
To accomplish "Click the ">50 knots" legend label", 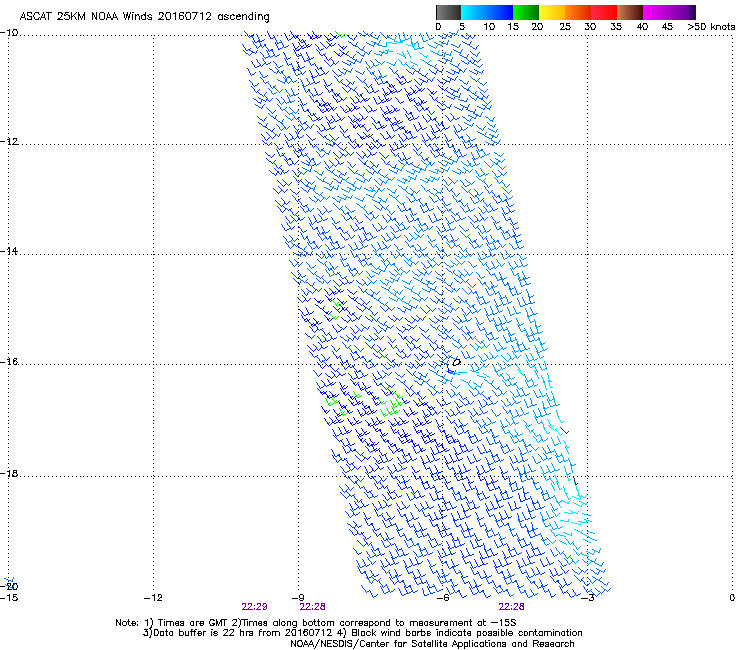I will pos(711,27).
